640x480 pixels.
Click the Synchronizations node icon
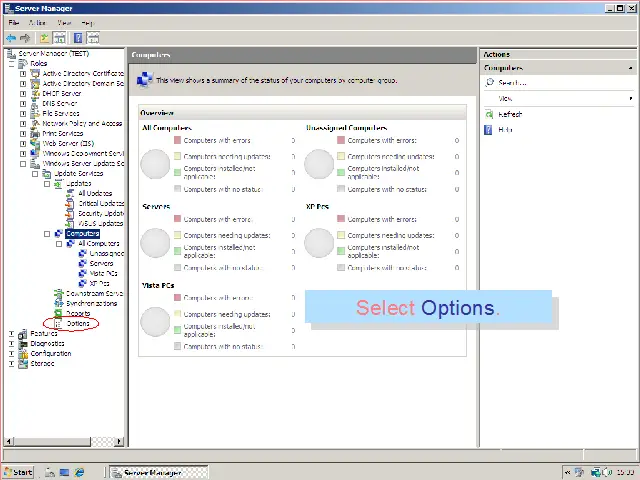pos(59,303)
